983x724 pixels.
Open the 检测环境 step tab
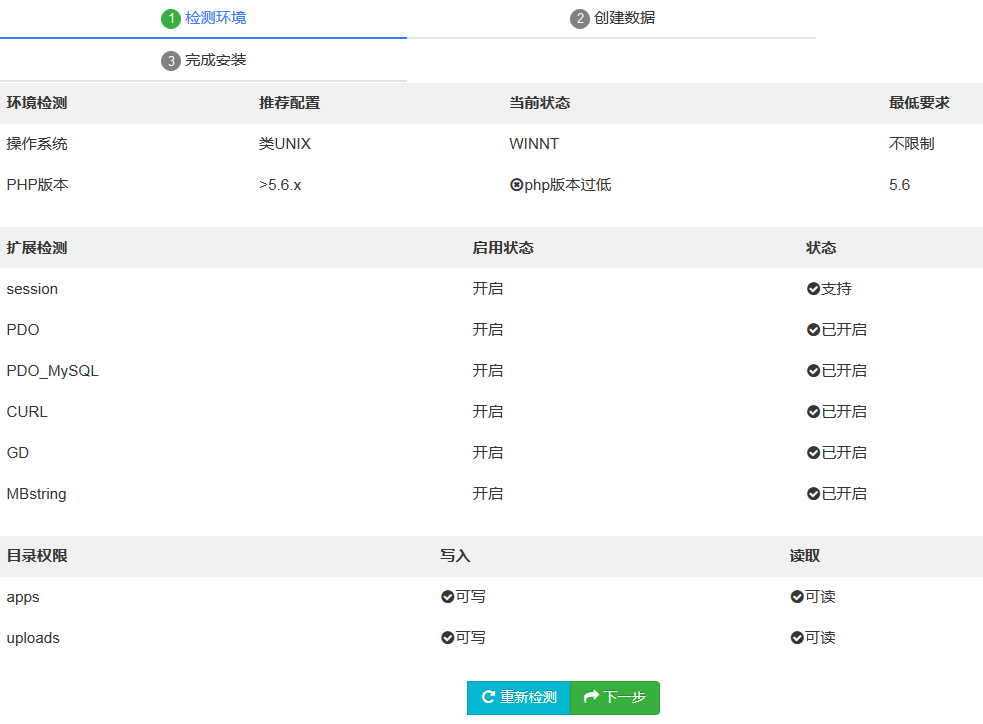204,18
